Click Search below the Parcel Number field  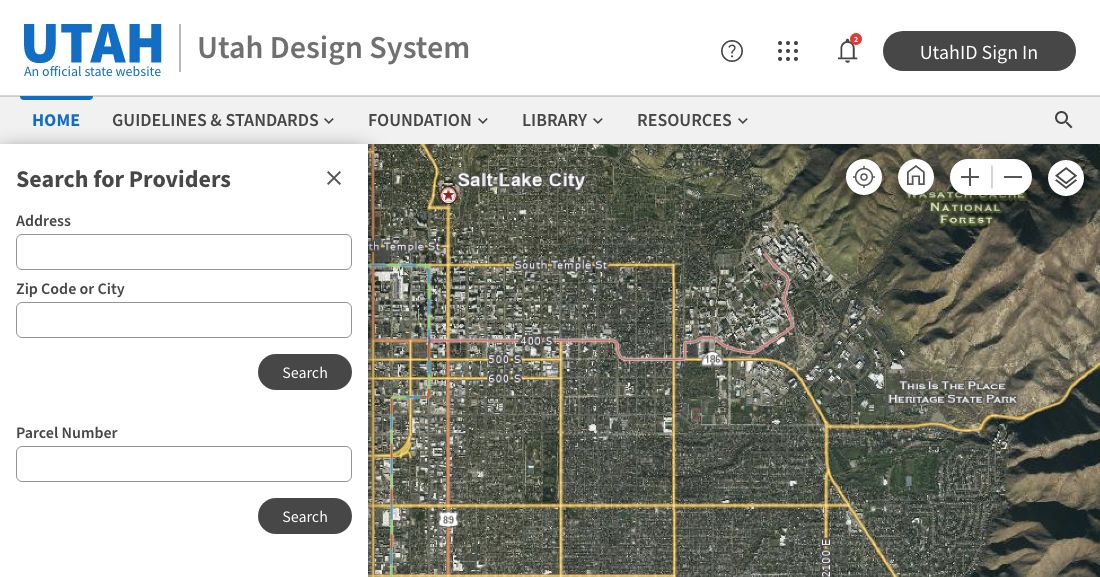click(305, 516)
